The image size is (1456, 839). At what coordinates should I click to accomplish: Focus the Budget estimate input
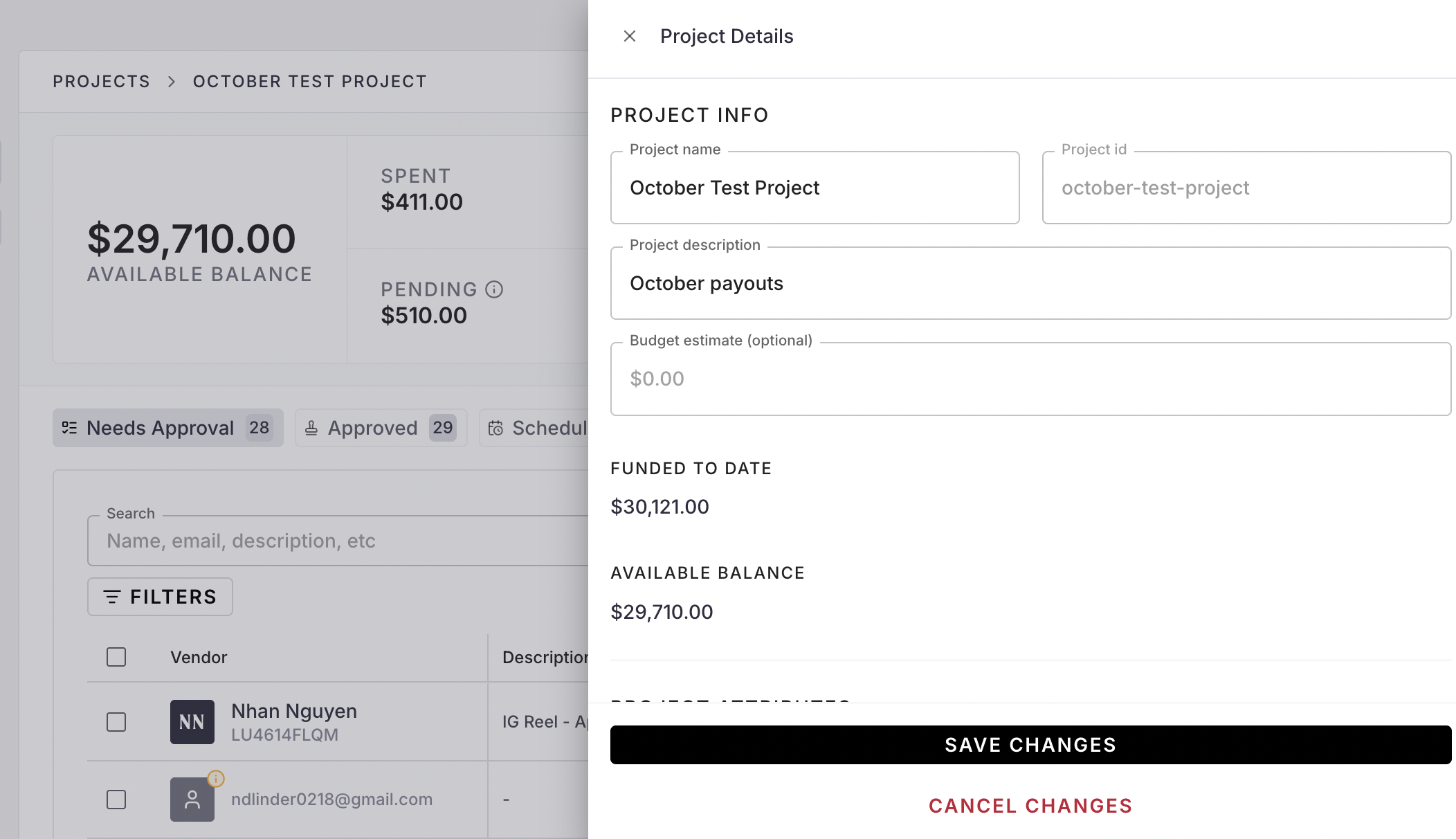pos(1030,379)
